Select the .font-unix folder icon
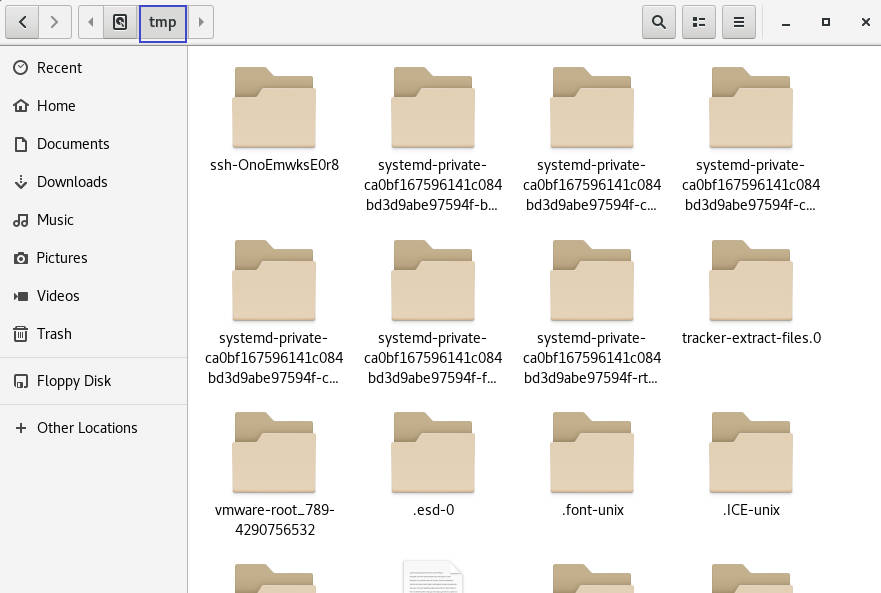Screen dimensions: 881x593 tap(592, 452)
